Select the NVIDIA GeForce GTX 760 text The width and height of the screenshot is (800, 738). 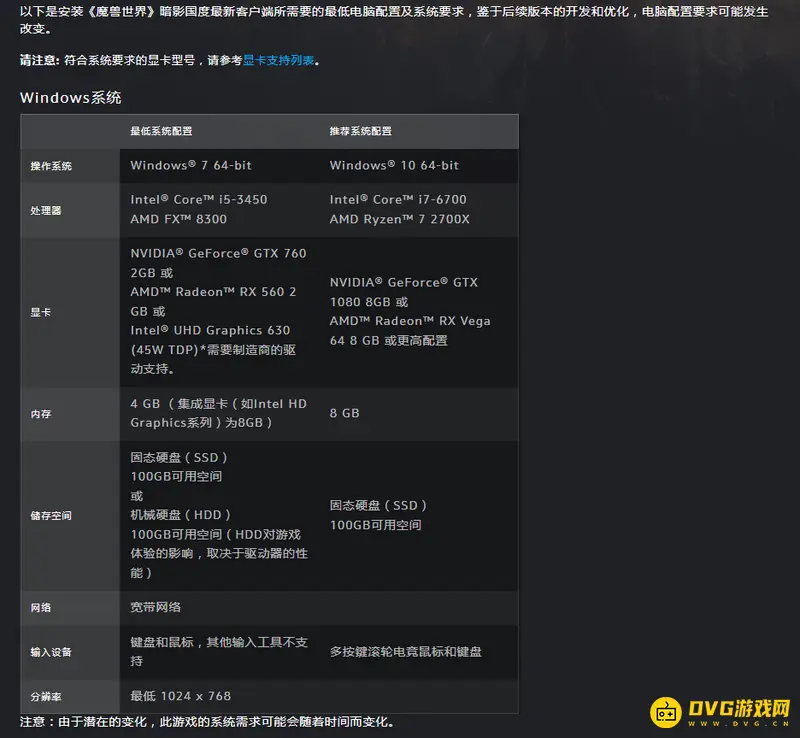pos(218,253)
